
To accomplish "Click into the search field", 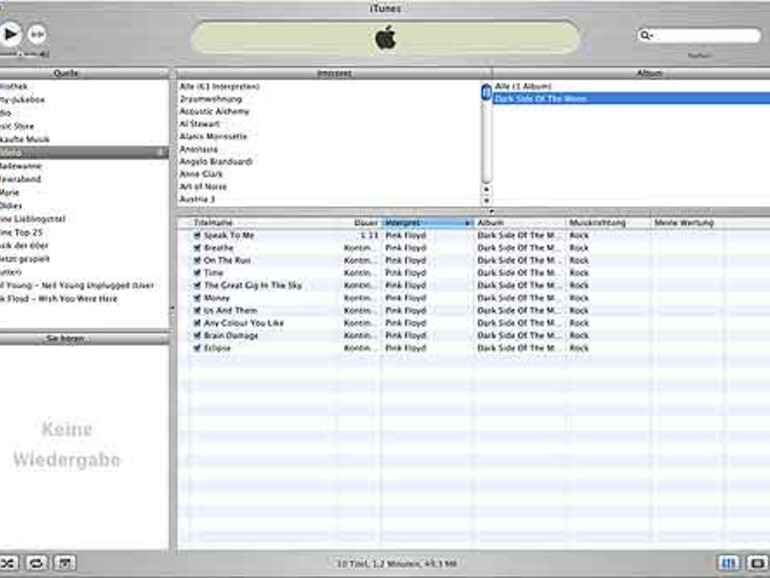I will click(699, 35).
